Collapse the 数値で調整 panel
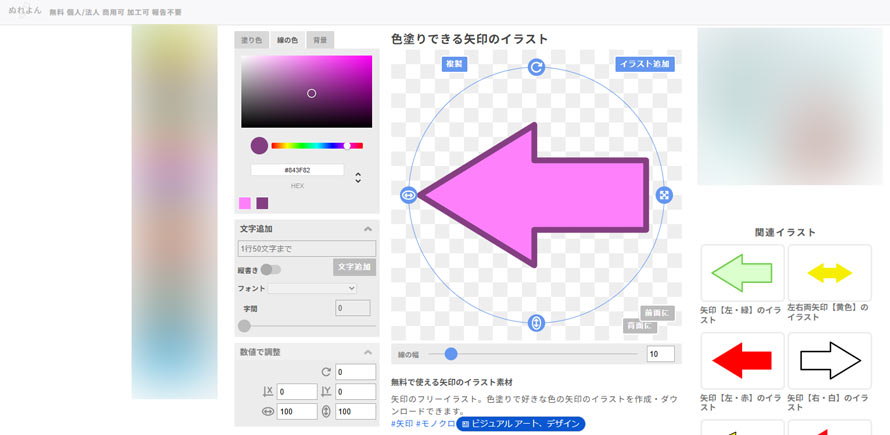This screenshot has width=890, height=435. pyautogui.click(x=368, y=352)
